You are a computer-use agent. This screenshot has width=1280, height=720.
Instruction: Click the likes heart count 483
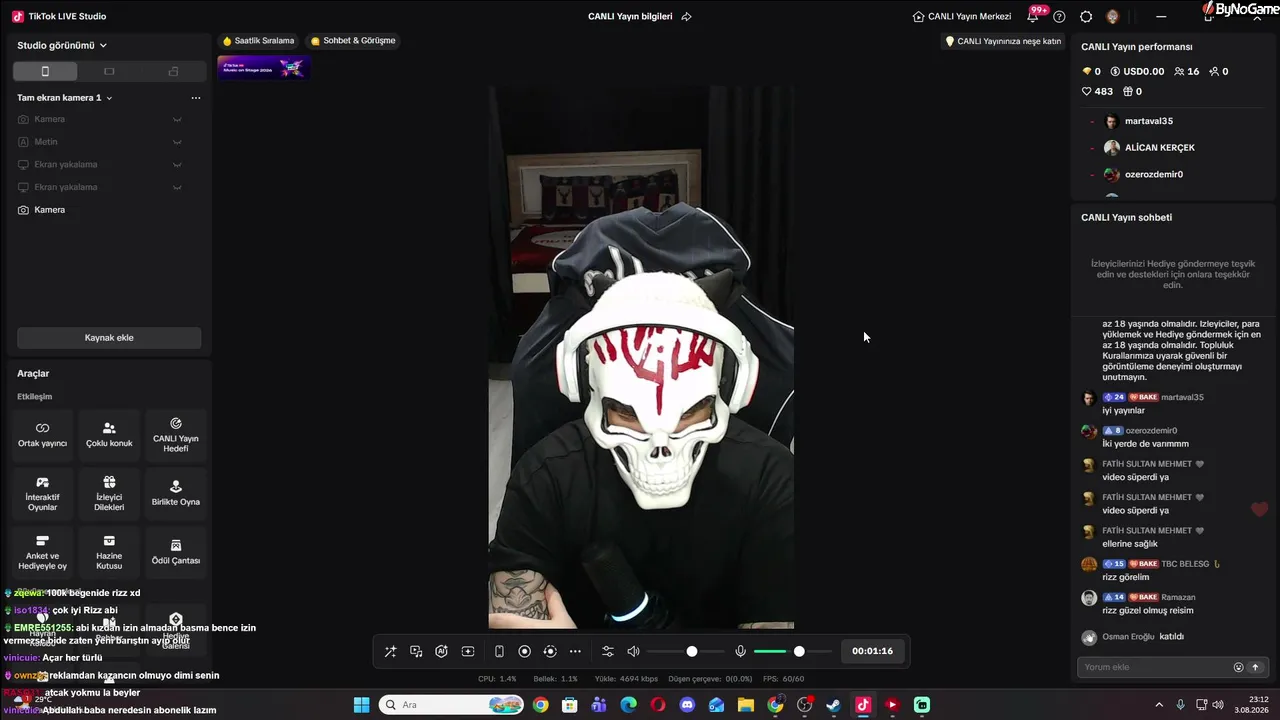1097,91
